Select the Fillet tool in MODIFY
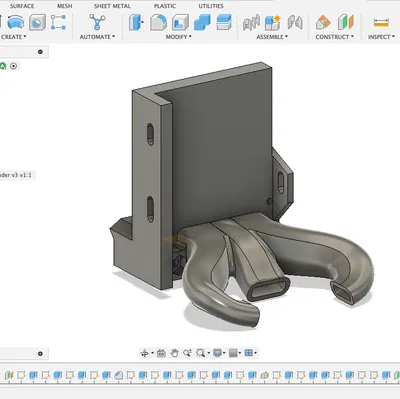Viewport: 400px width, 399px height. tap(158, 22)
